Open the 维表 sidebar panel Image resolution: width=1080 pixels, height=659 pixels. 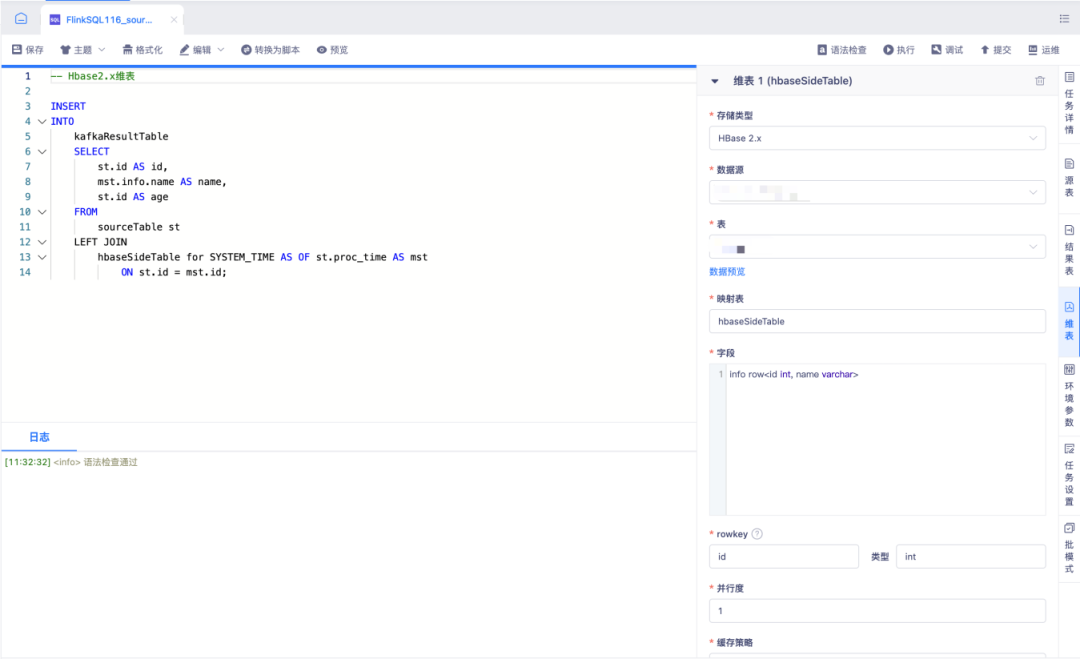click(x=1069, y=322)
